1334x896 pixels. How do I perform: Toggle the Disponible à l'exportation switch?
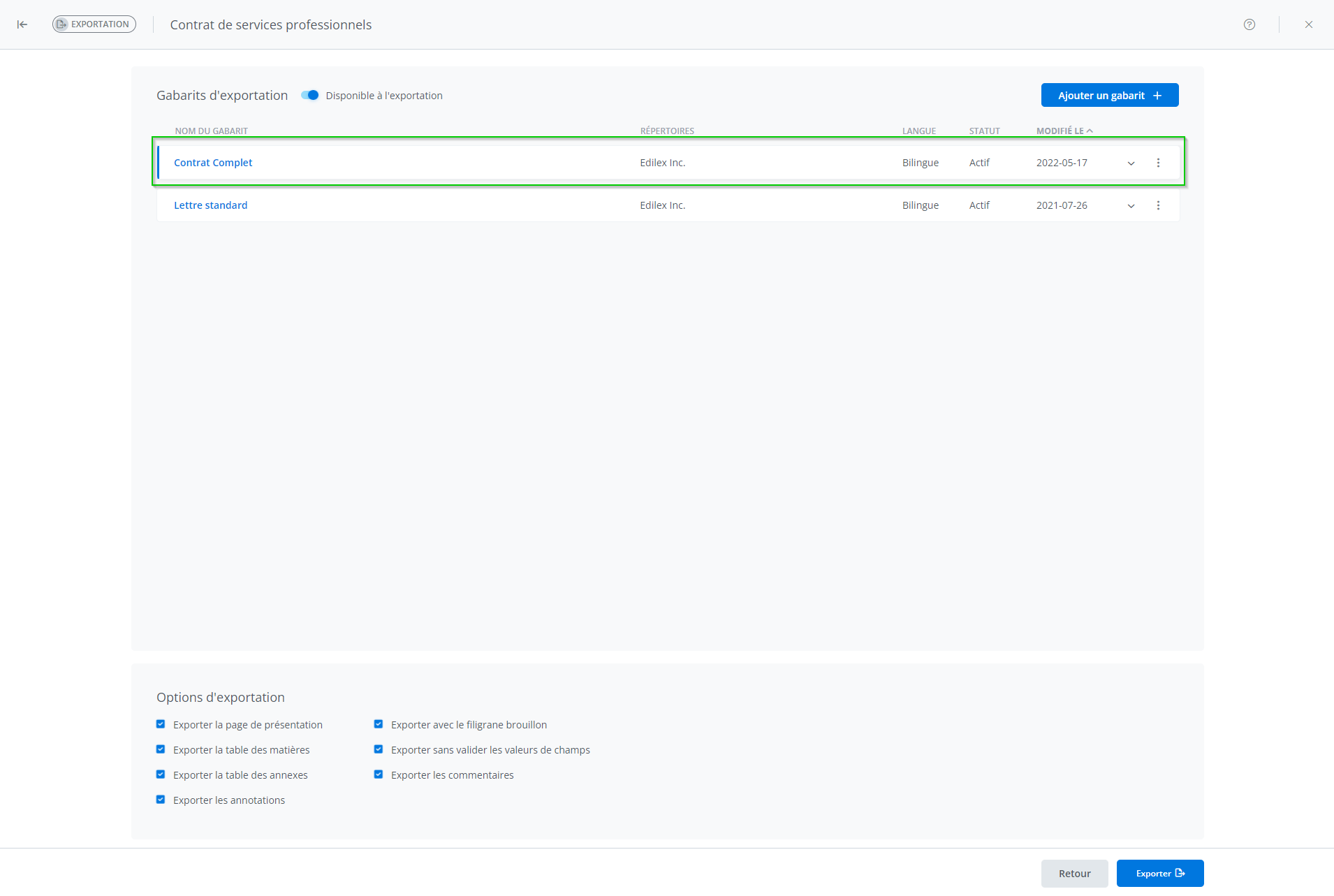tap(309, 96)
